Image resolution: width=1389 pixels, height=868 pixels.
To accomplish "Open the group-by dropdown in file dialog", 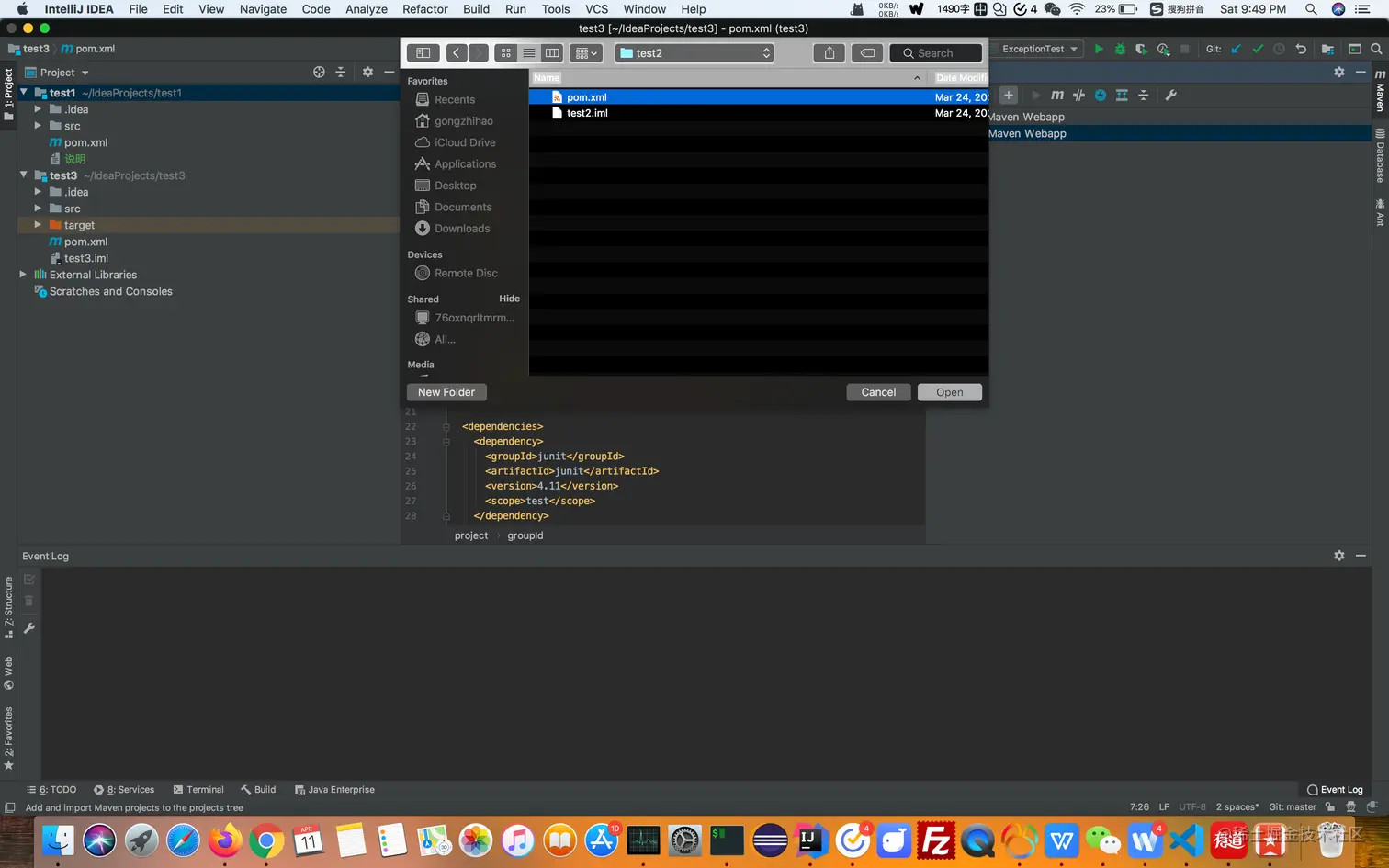I will click(586, 53).
